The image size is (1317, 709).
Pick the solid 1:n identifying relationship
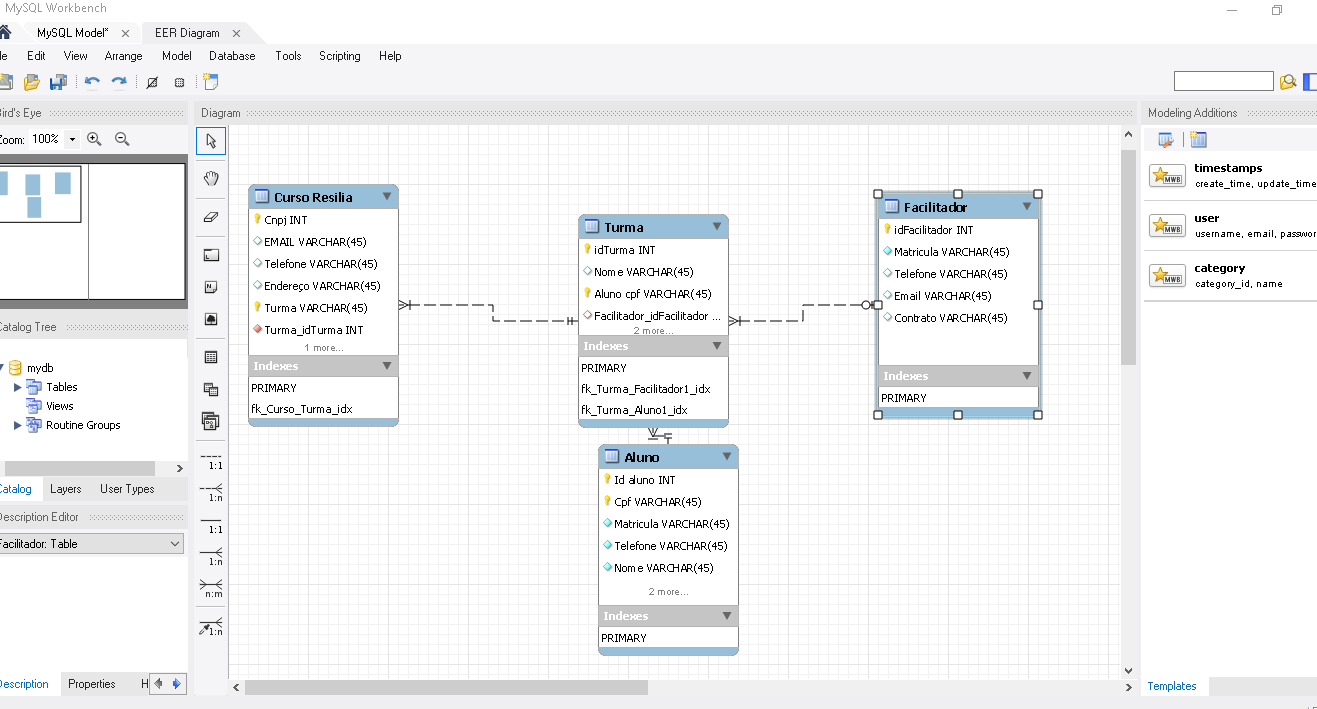211,557
